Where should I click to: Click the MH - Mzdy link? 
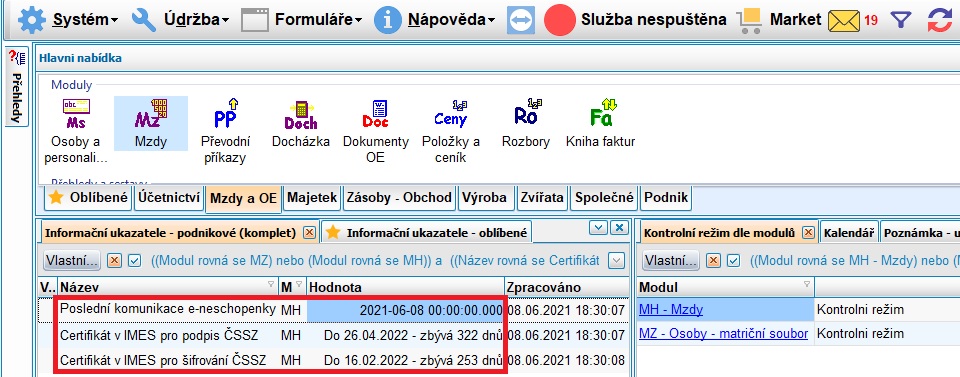click(x=670, y=310)
